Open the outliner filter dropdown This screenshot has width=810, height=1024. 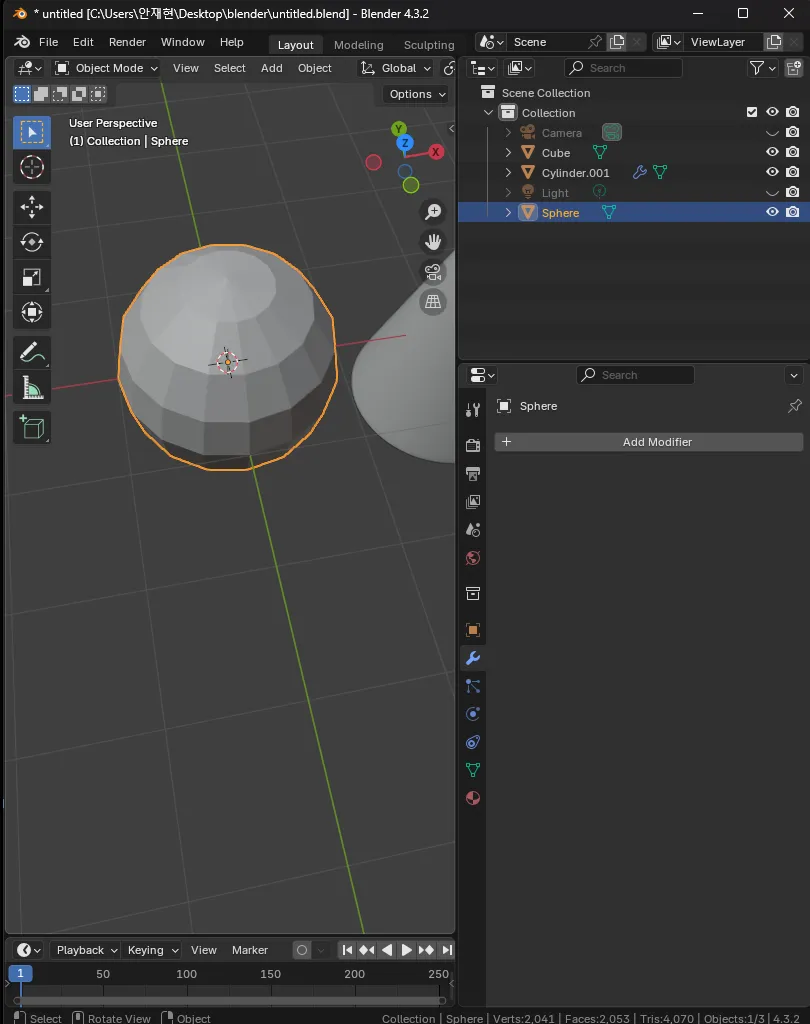click(x=762, y=68)
